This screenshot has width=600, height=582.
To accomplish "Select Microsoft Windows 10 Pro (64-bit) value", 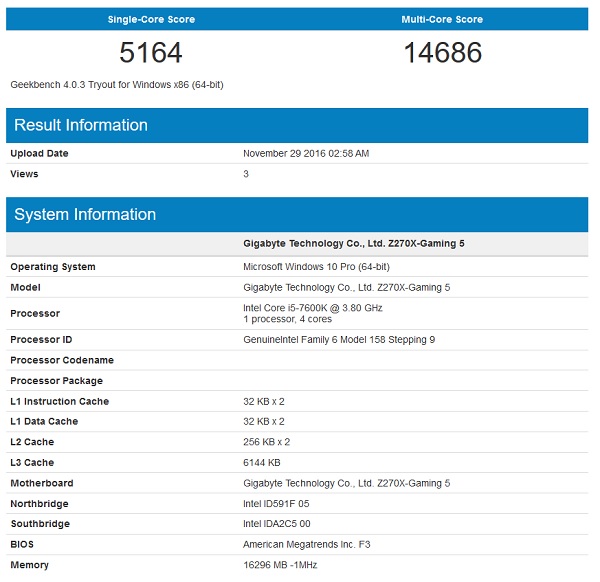I will [316, 267].
